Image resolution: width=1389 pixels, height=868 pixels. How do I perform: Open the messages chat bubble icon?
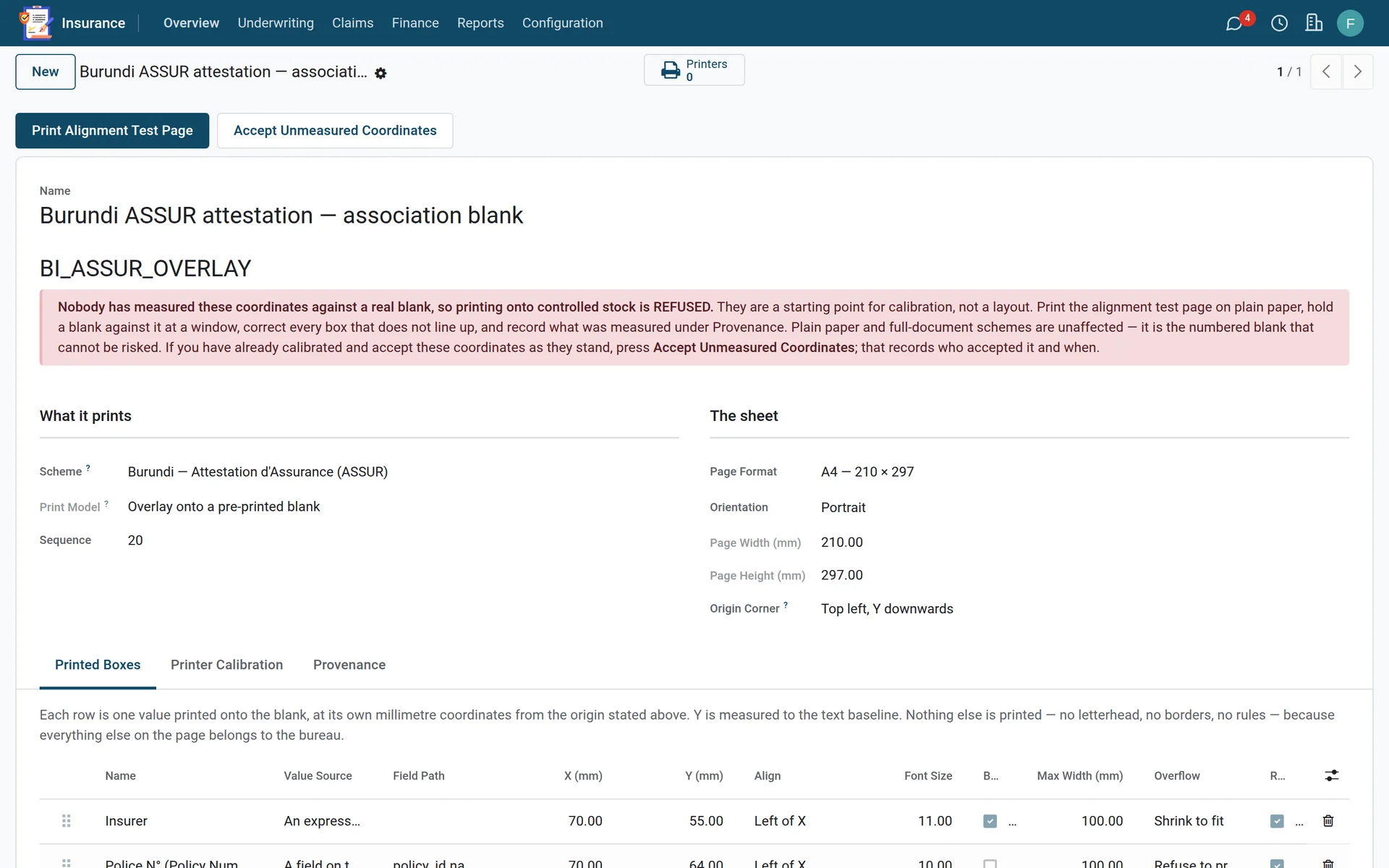click(1234, 24)
